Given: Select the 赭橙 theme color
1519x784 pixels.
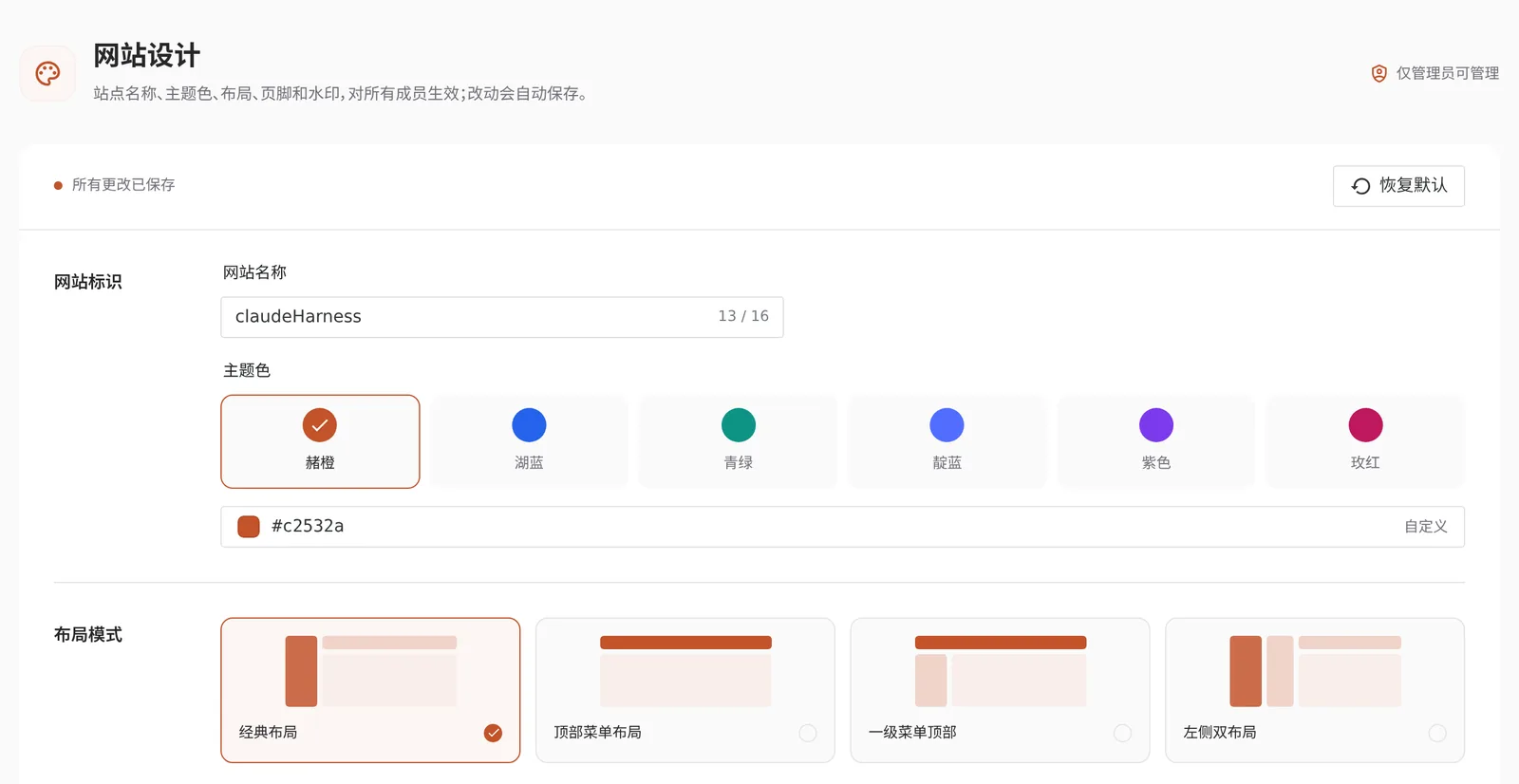Looking at the screenshot, I should click(x=320, y=441).
